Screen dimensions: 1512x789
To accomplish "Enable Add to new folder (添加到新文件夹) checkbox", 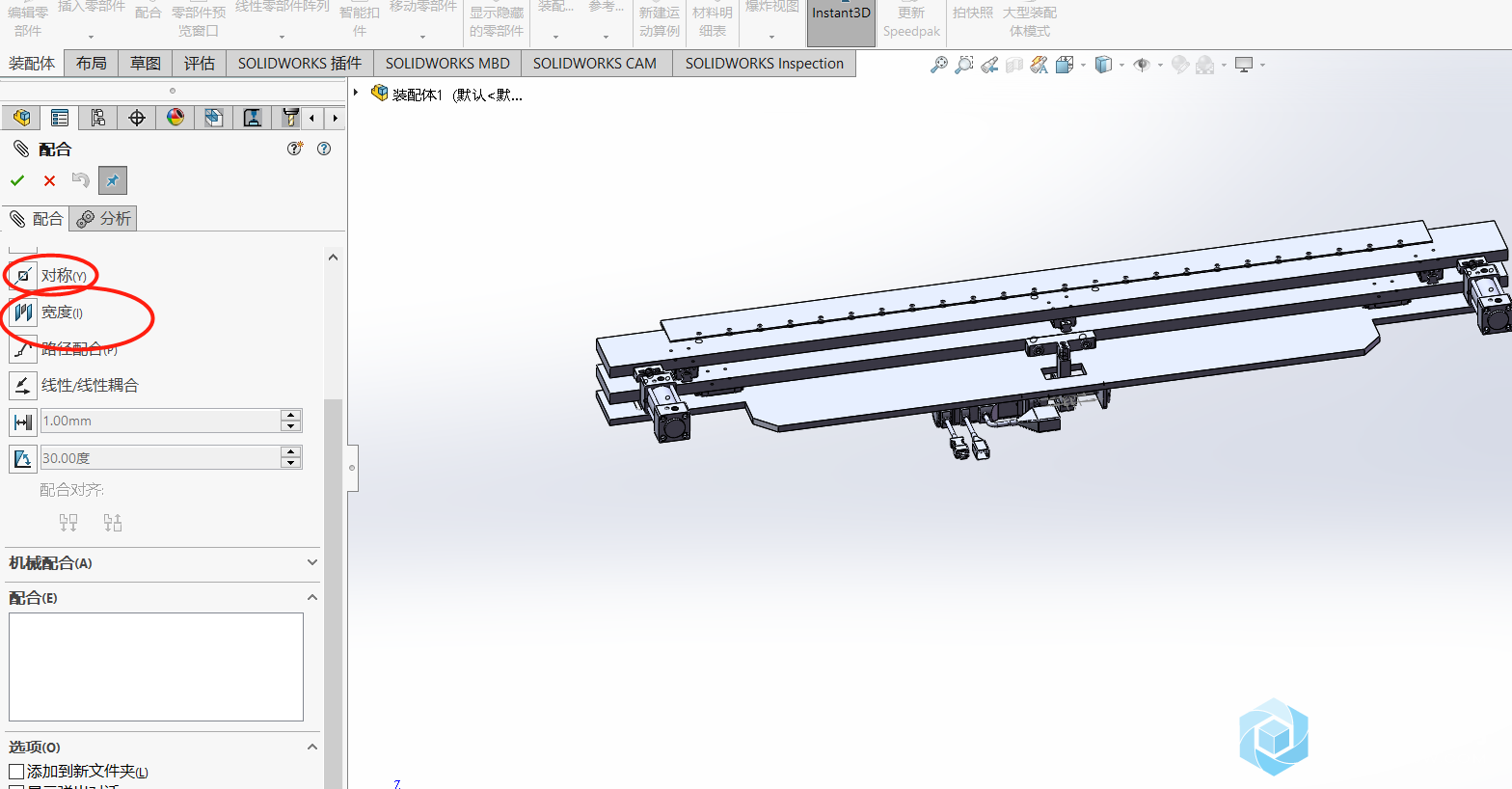I will click(x=16, y=772).
